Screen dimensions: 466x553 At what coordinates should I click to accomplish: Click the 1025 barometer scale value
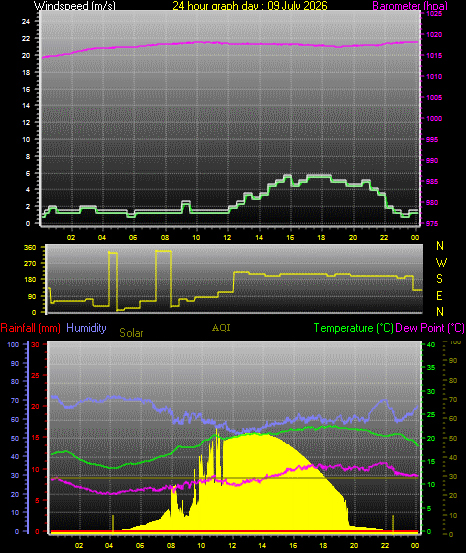pyautogui.click(x=434, y=14)
